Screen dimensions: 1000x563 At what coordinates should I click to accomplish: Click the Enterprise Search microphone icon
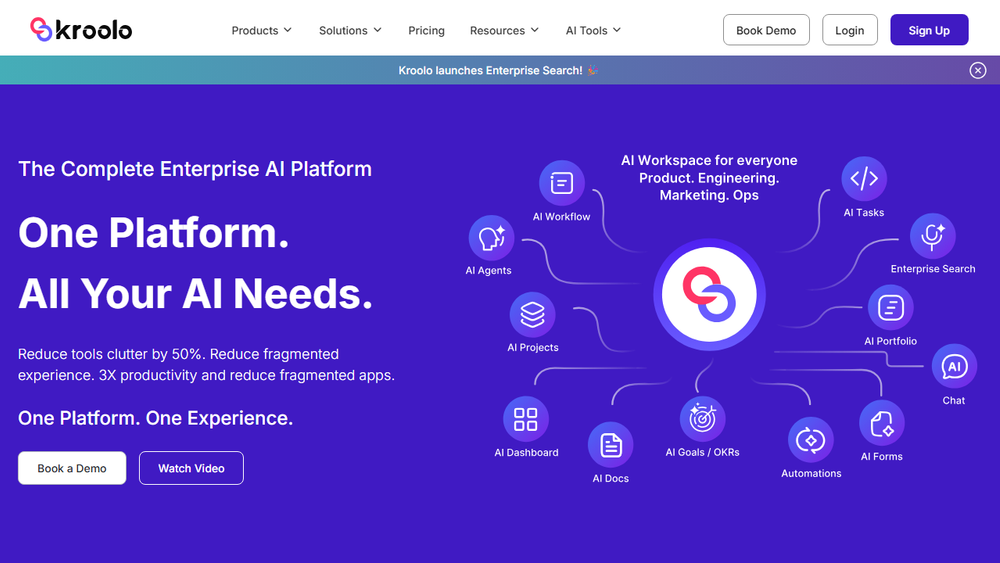coord(932,236)
